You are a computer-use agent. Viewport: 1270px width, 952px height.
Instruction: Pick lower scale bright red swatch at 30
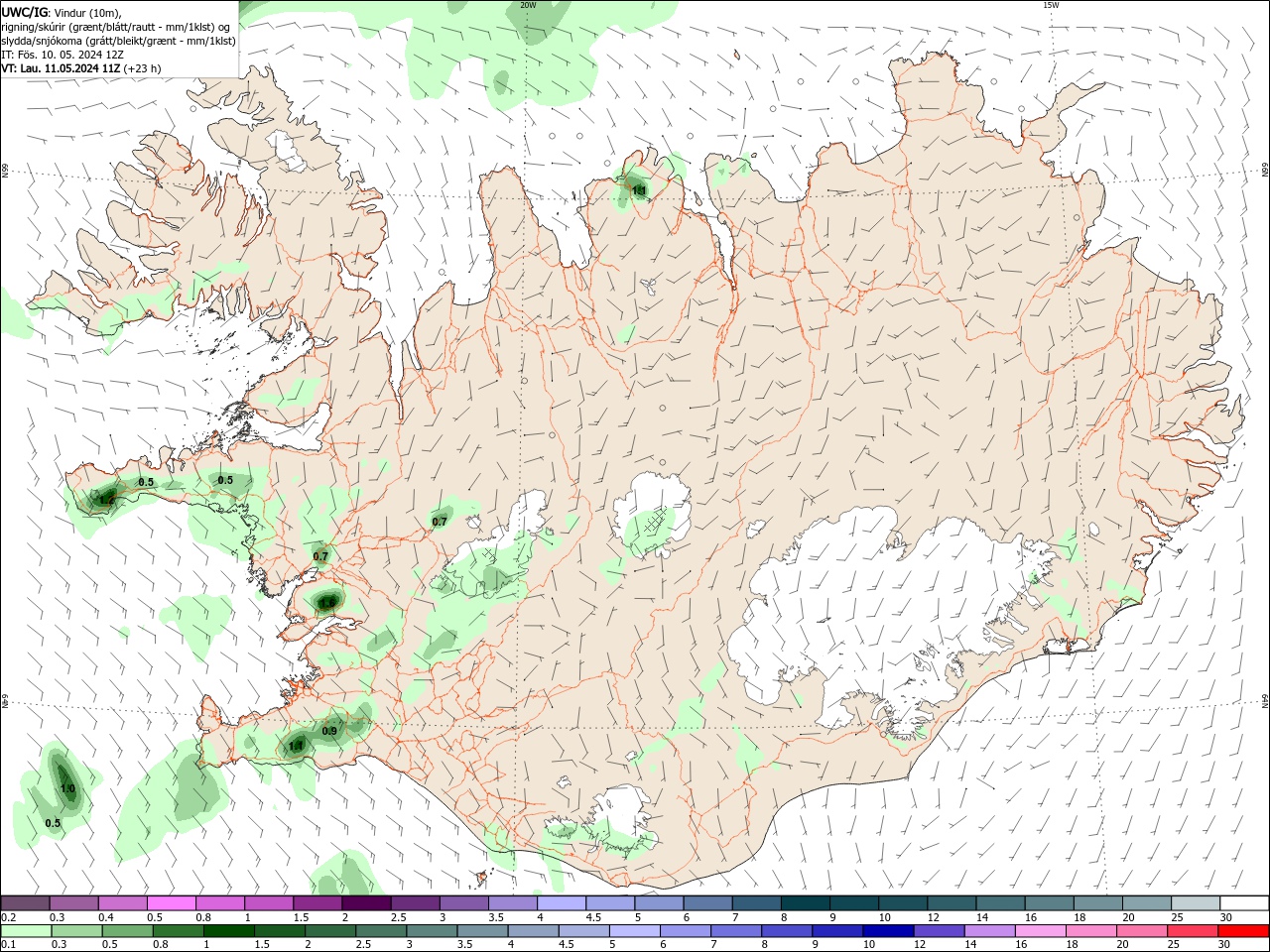click(x=1244, y=931)
